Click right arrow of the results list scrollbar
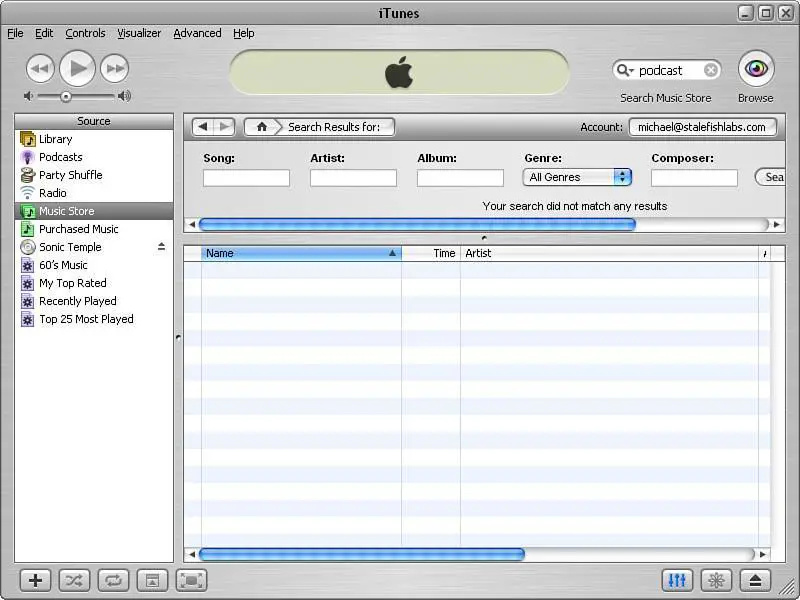This screenshot has width=800, height=600. (x=763, y=554)
